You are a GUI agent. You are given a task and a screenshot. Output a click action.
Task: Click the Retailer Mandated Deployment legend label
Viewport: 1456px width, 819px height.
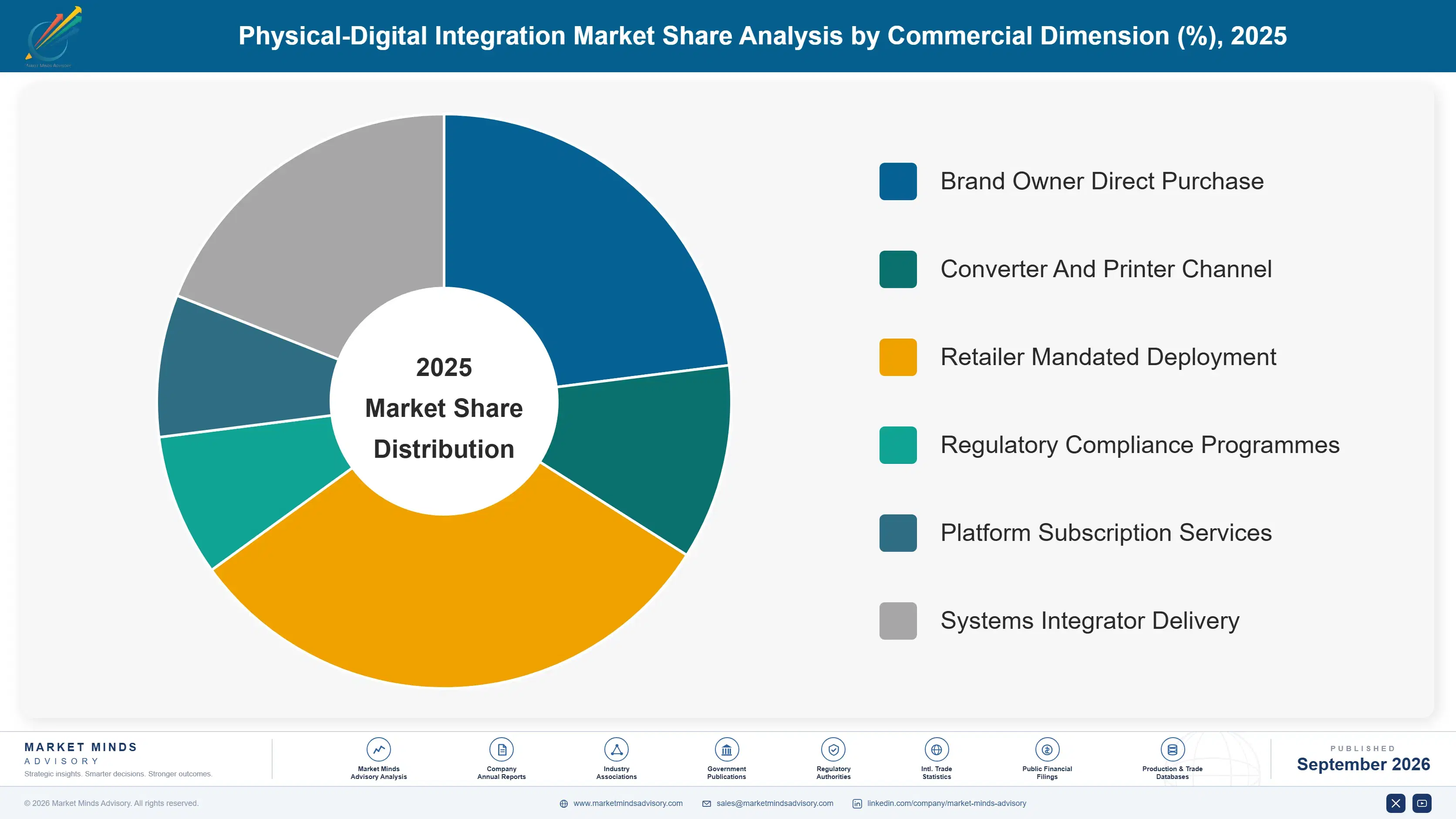coord(1108,357)
